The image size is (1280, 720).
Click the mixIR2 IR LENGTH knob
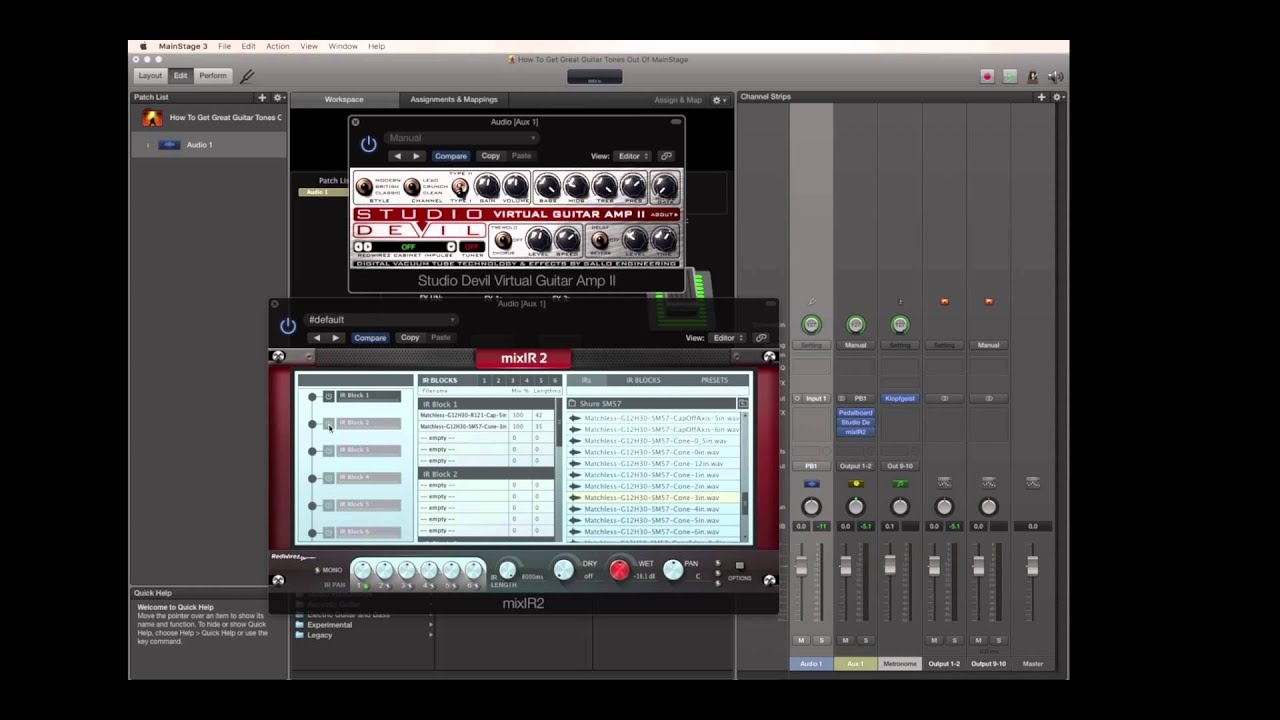coord(507,570)
